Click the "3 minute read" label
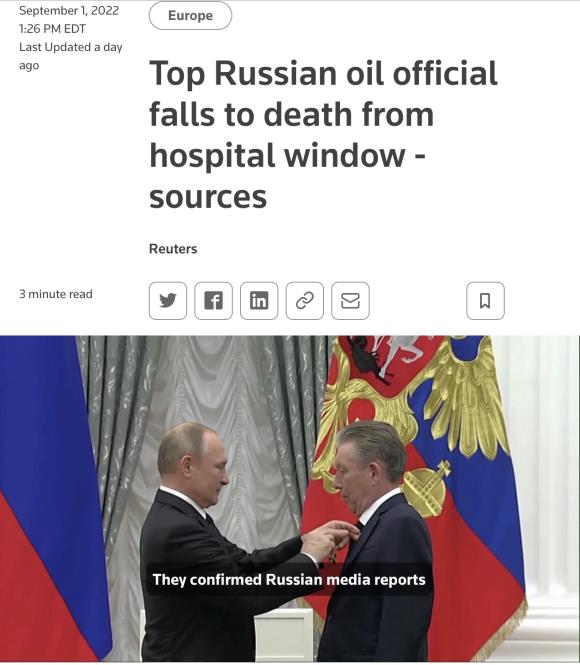The image size is (580, 665). point(56,294)
